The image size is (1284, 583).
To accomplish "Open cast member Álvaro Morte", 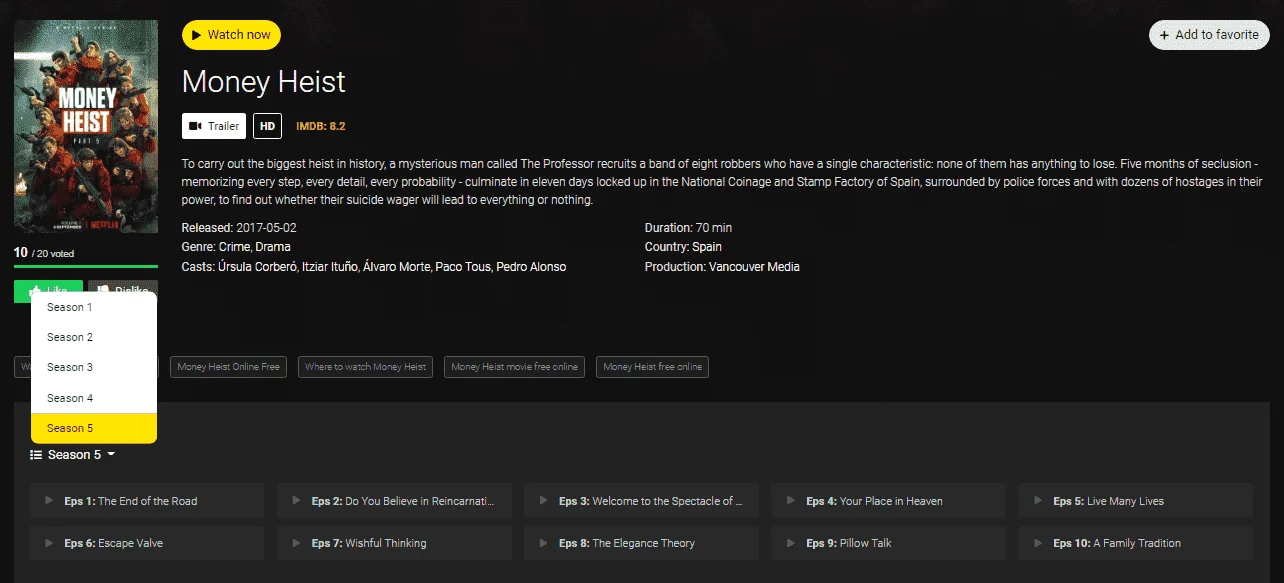I will pos(397,267).
